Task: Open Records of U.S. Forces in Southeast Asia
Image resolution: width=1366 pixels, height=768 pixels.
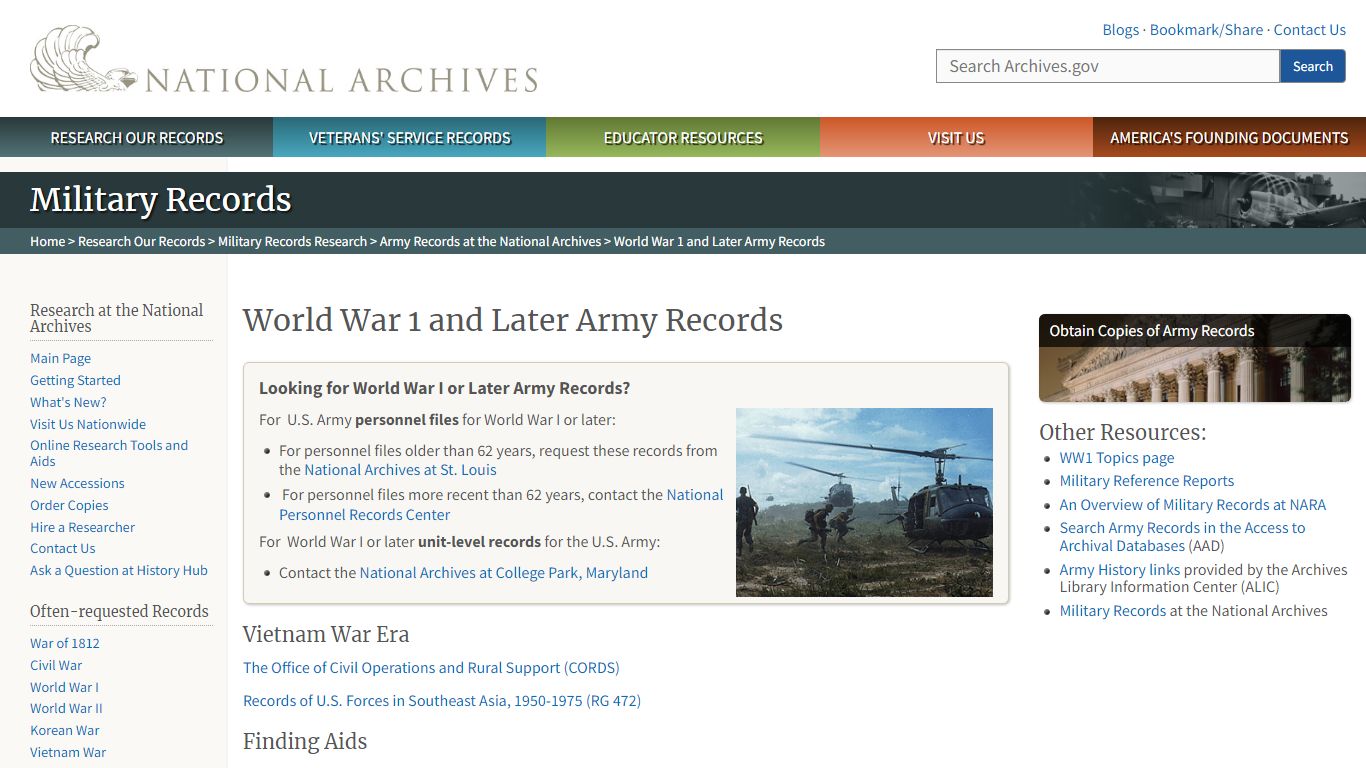Action: [442, 701]
